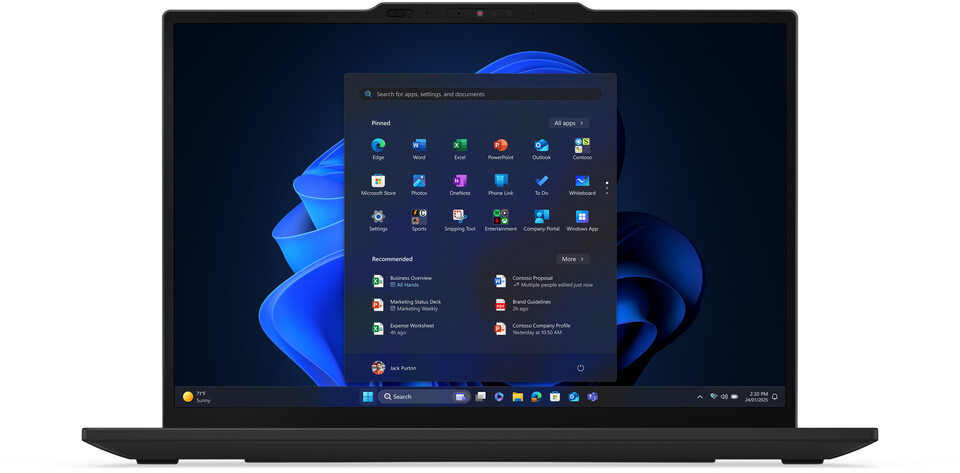
Task: Open the weather widget showing Sunny
Action: tap(197, 397)
